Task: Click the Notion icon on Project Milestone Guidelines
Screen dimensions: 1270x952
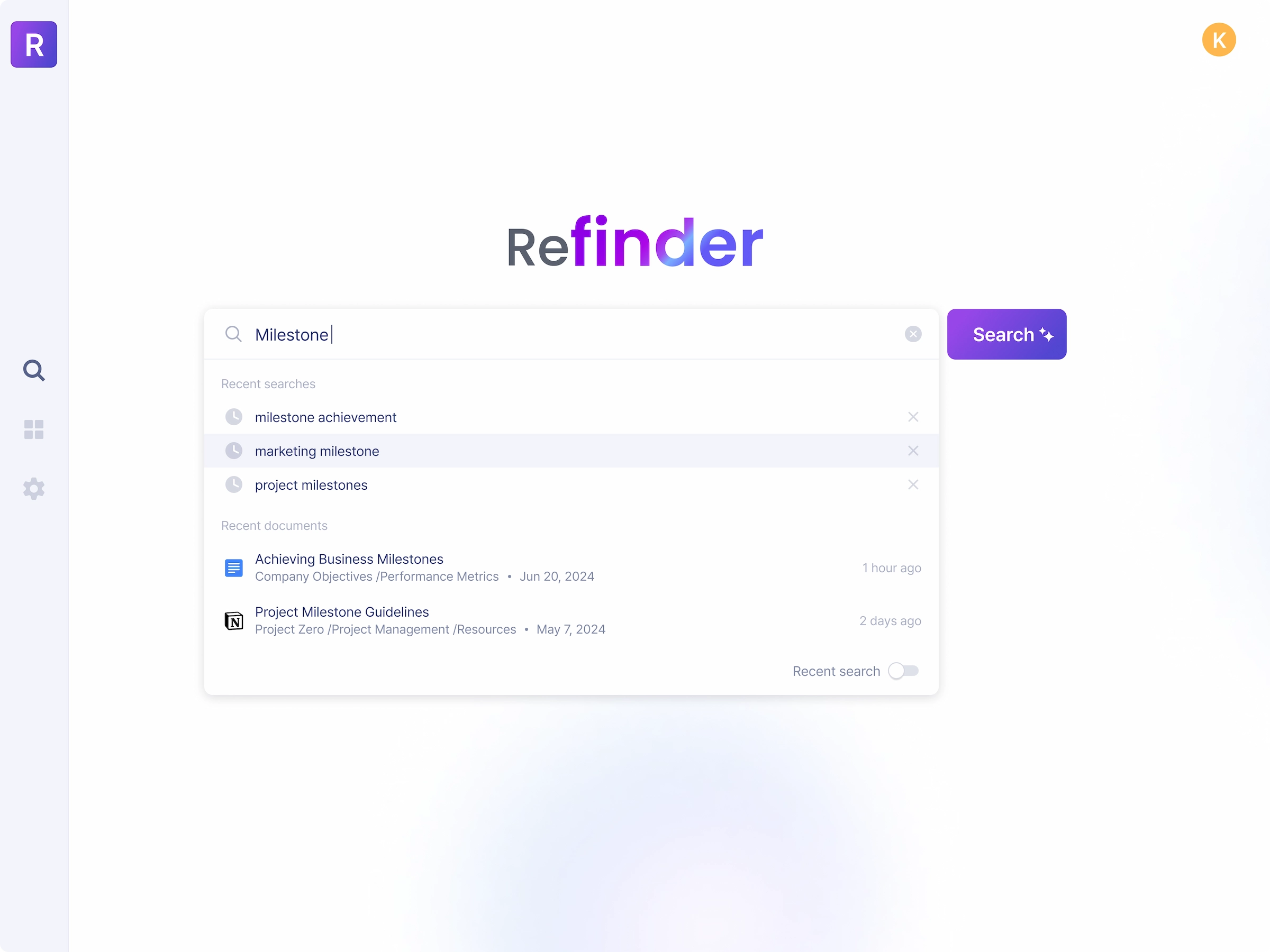Action: coord(233,620)
